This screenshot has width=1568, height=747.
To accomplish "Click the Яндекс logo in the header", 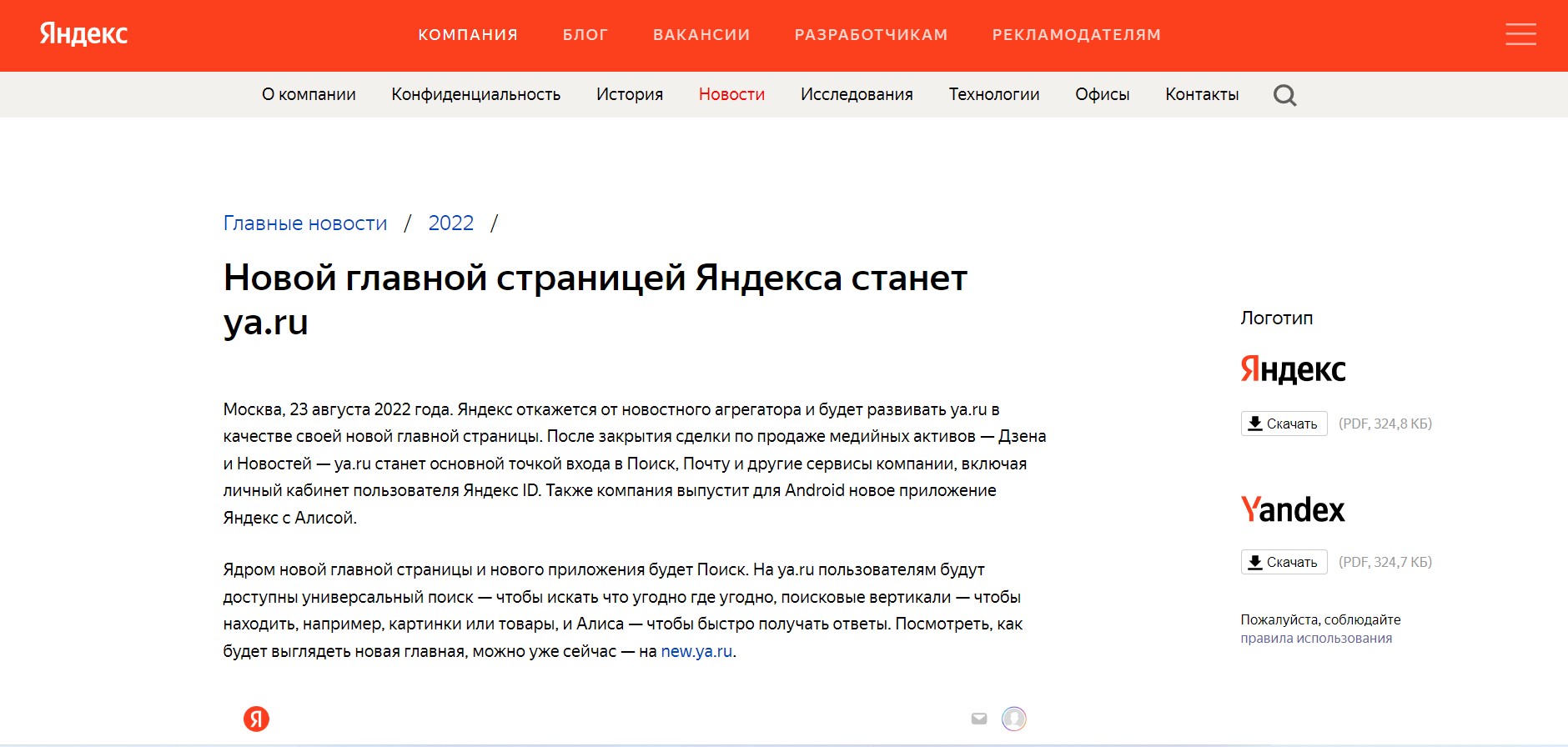I will click(83, 34).
